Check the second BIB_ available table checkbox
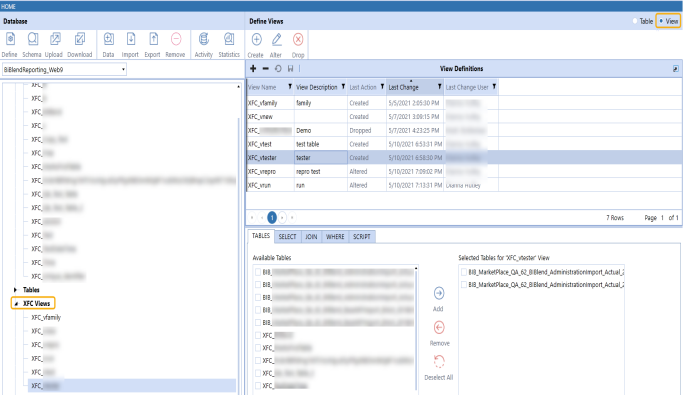Viewport: 683px width, 395px height. [x=258, y=284]
